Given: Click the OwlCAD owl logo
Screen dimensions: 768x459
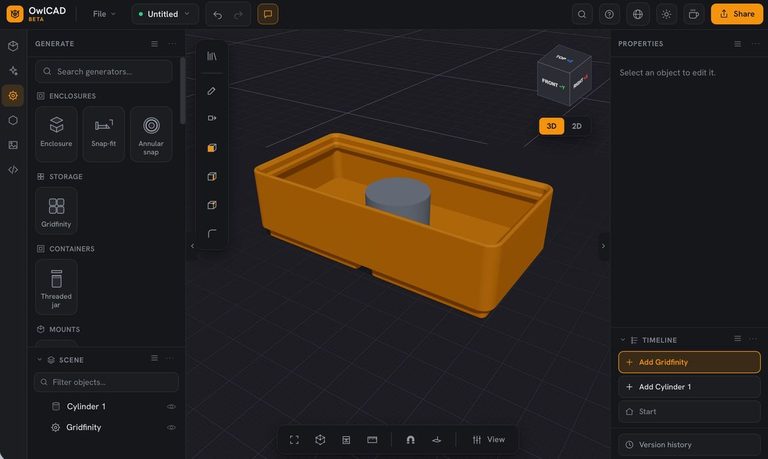Looking at the screenshot, I should pyautogui.click(x=15, y=14).
